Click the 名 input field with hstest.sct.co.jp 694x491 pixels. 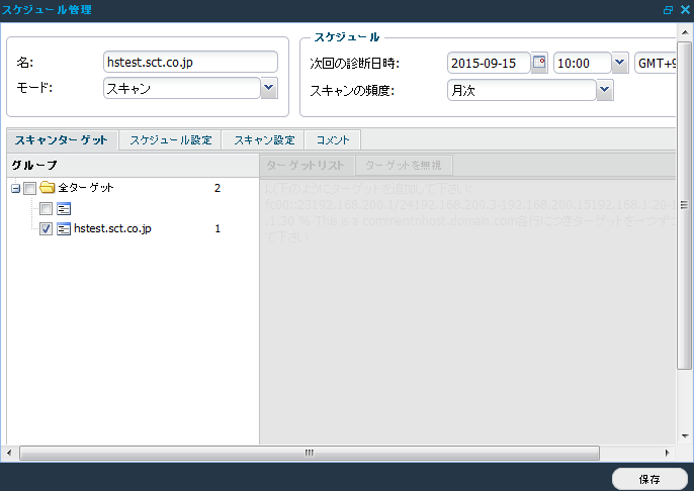point(190,62)
